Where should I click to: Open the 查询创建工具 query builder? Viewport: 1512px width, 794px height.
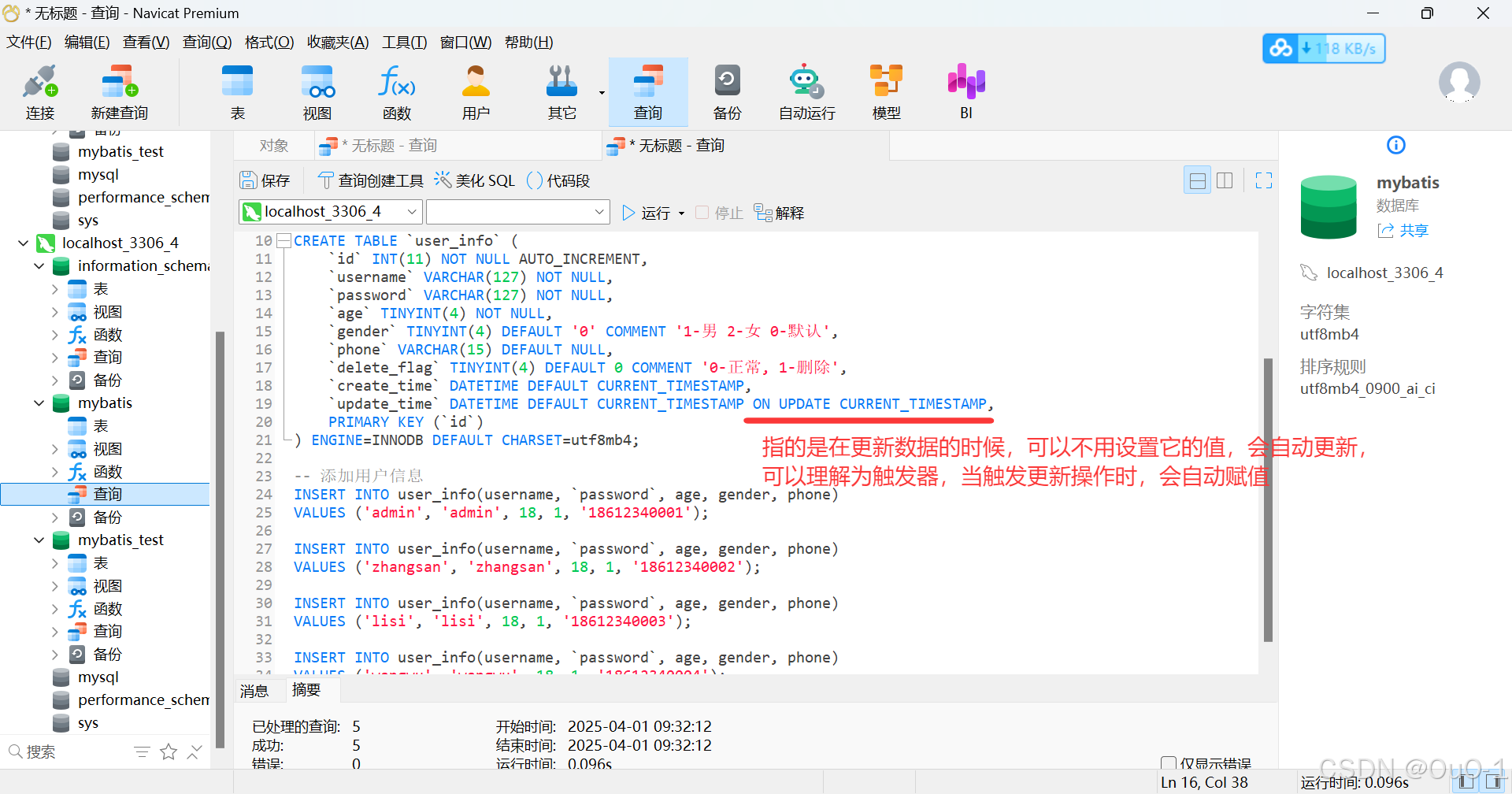coord(370,180)
